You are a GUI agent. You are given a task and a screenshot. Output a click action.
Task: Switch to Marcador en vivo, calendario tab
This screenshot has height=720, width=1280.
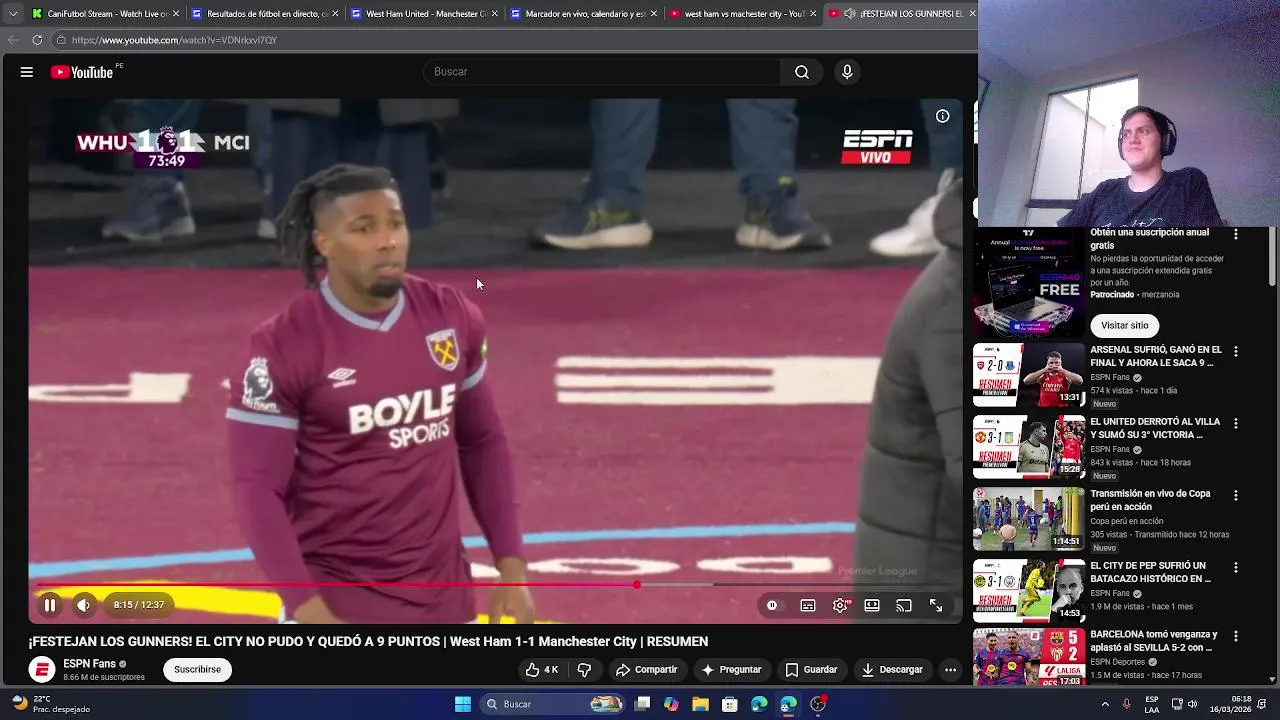pos(585,14)
